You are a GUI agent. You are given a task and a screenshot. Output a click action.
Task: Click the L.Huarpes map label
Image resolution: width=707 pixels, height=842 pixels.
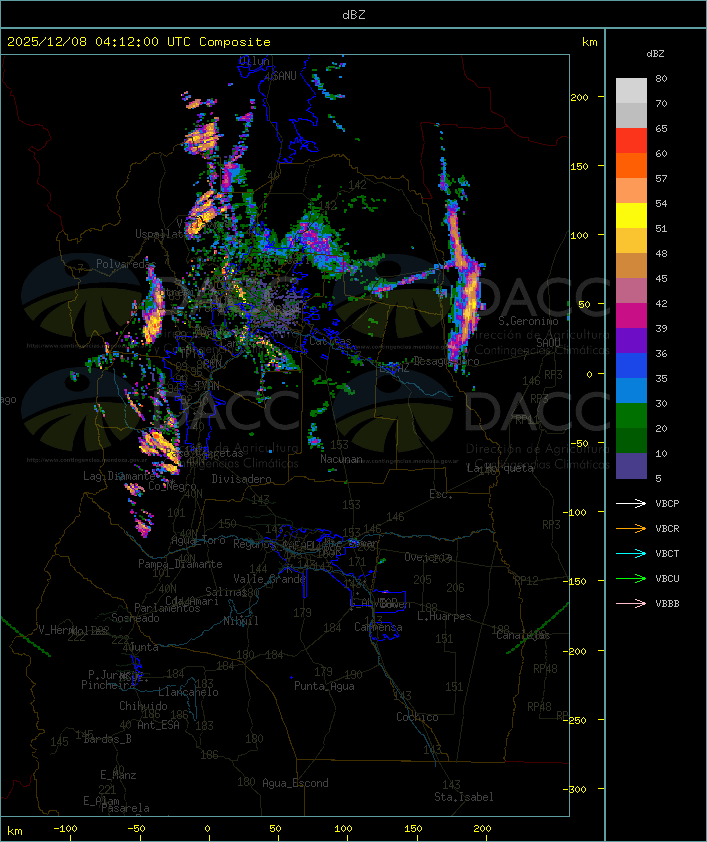click(x=444, y=616)
